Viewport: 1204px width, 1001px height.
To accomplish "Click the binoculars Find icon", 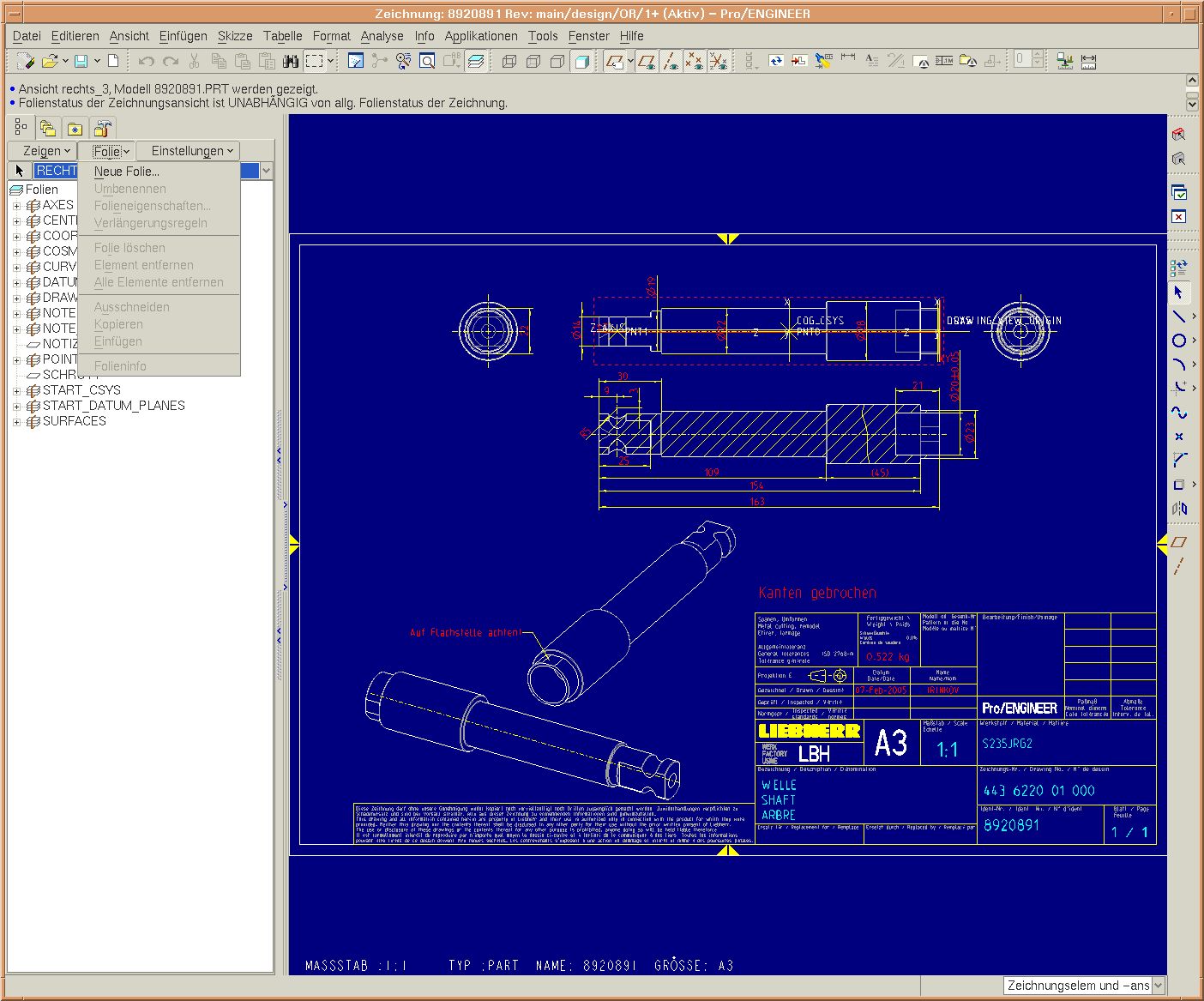I will click(x=291, y=61).
